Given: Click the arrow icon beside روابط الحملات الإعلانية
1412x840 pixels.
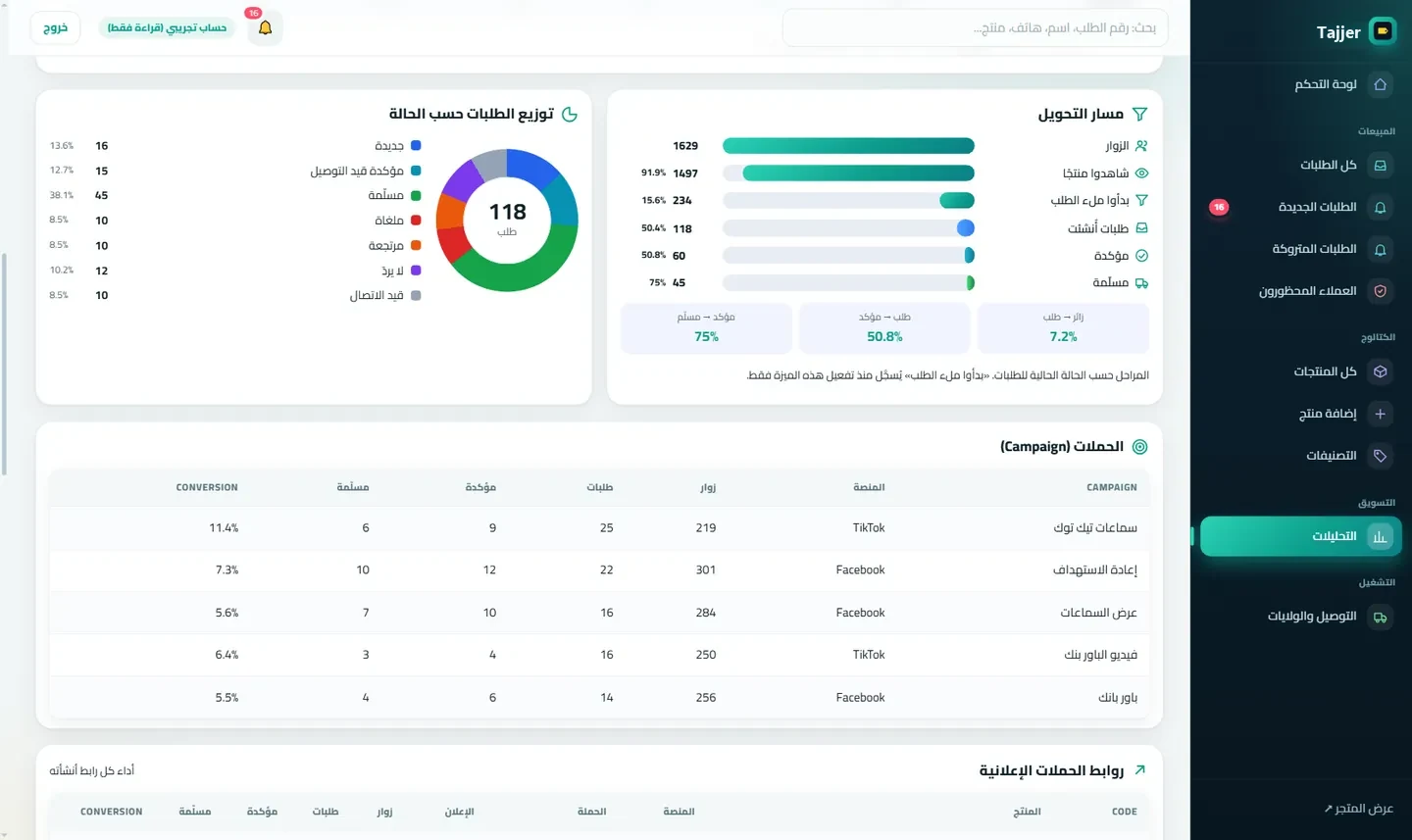Looking at the screenshot, I should coord(1139,770).
